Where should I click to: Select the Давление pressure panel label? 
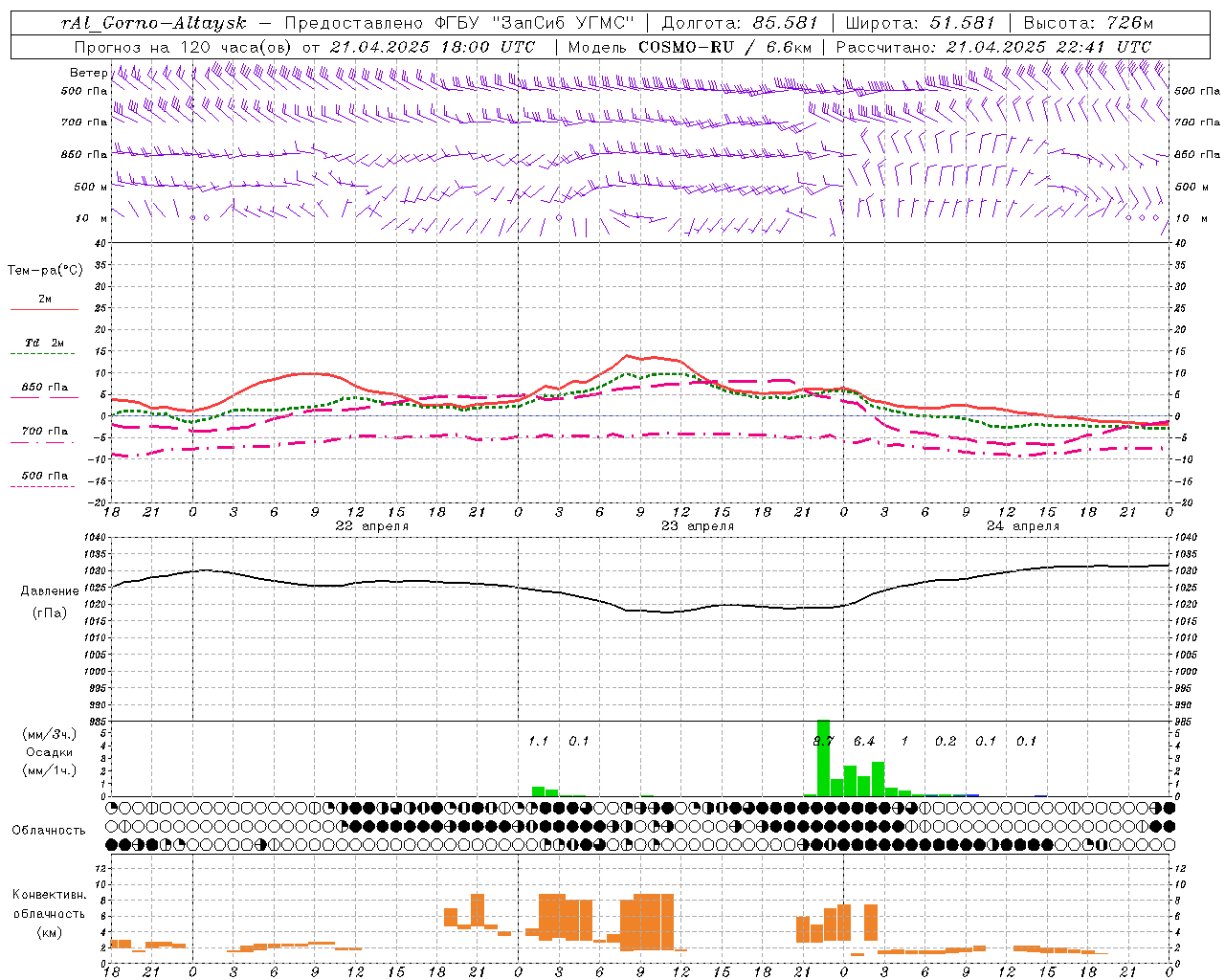point(50,591)
